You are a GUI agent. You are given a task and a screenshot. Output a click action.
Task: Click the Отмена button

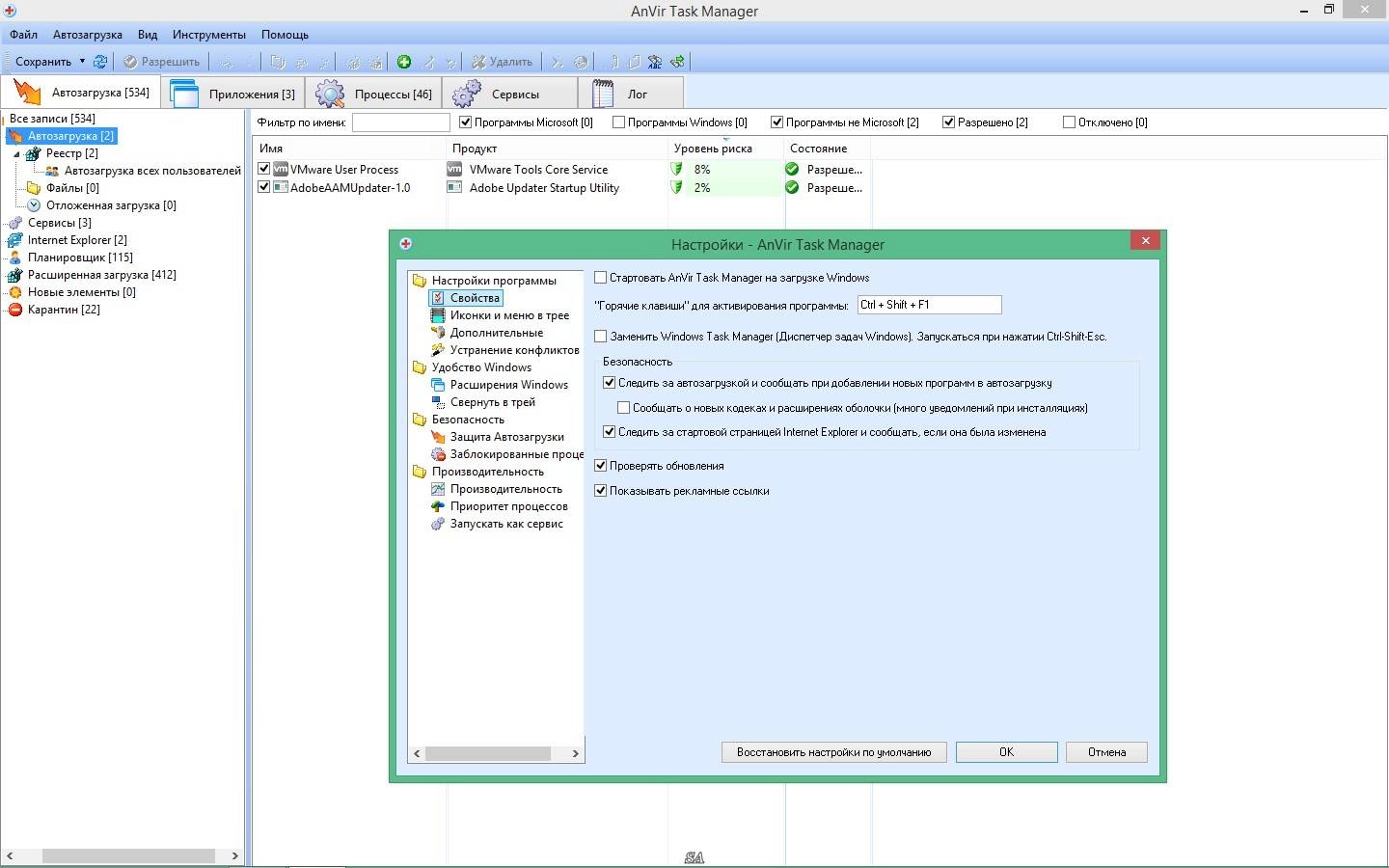coord(1106,752)
